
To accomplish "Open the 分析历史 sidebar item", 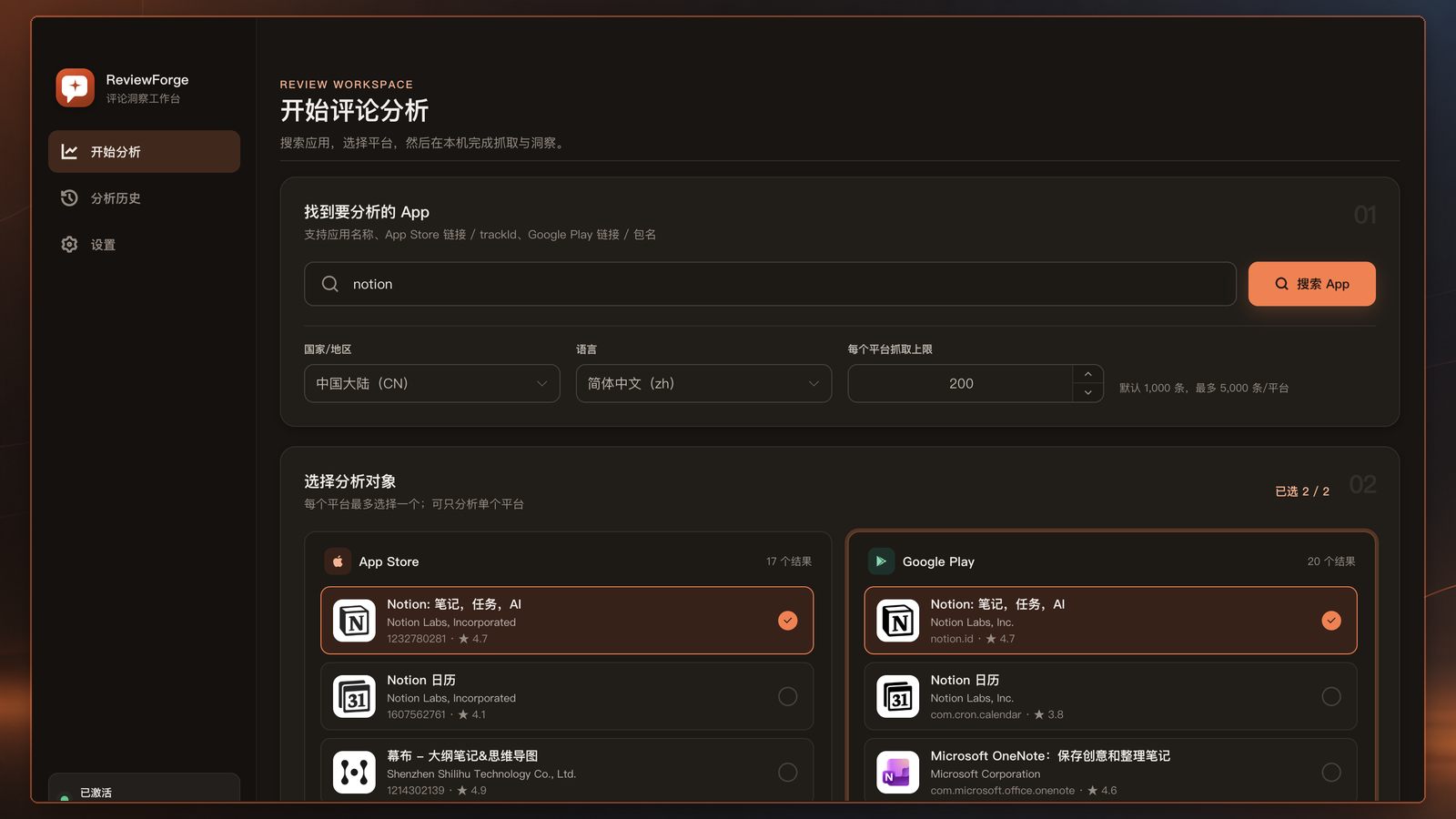I will [144, 197].
